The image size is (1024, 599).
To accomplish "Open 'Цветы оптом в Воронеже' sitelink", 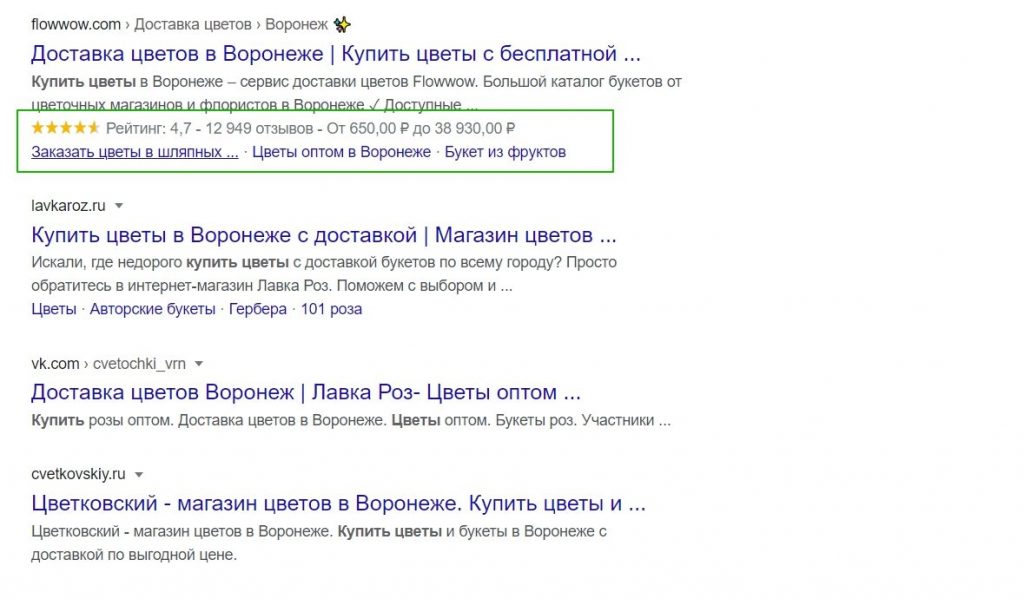I will [342, 152].
